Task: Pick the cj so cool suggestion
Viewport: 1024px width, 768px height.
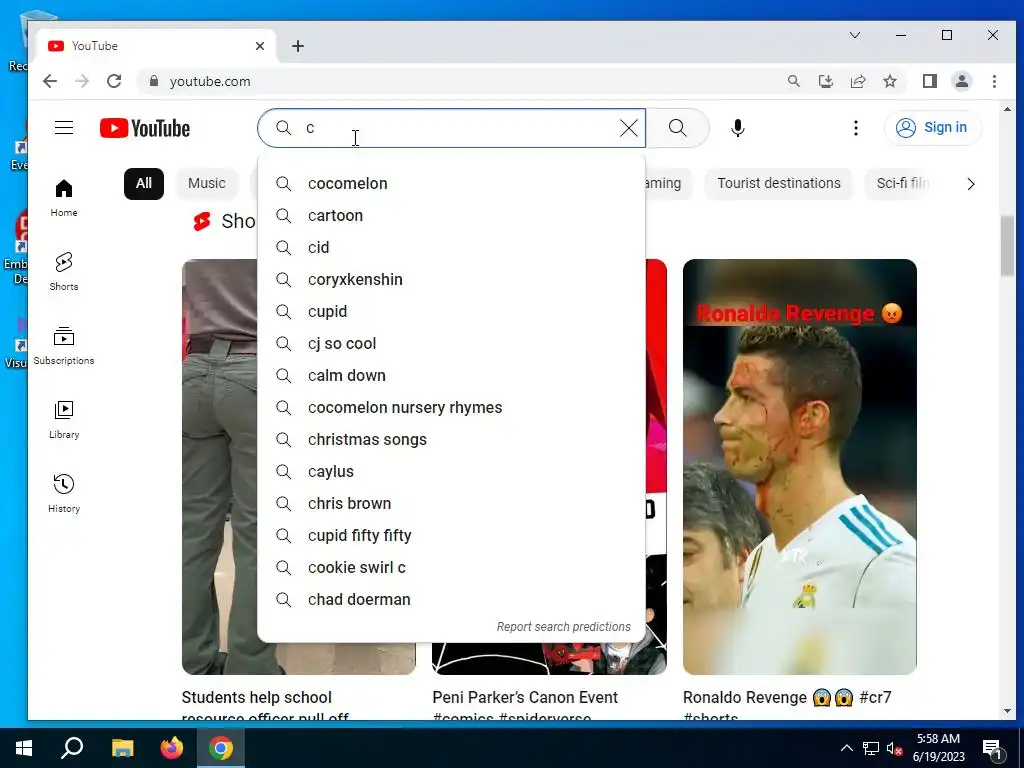Action: pyautogui.click(x=451, y=344)
